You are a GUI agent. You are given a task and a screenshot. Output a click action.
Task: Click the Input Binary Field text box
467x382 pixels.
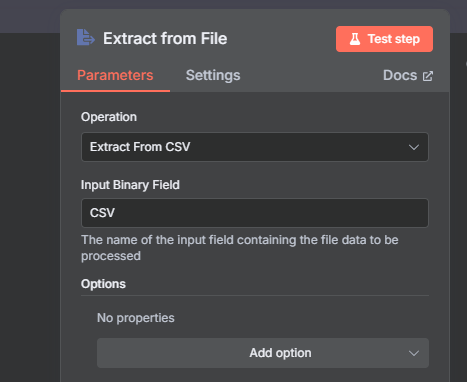pos(255,213)
